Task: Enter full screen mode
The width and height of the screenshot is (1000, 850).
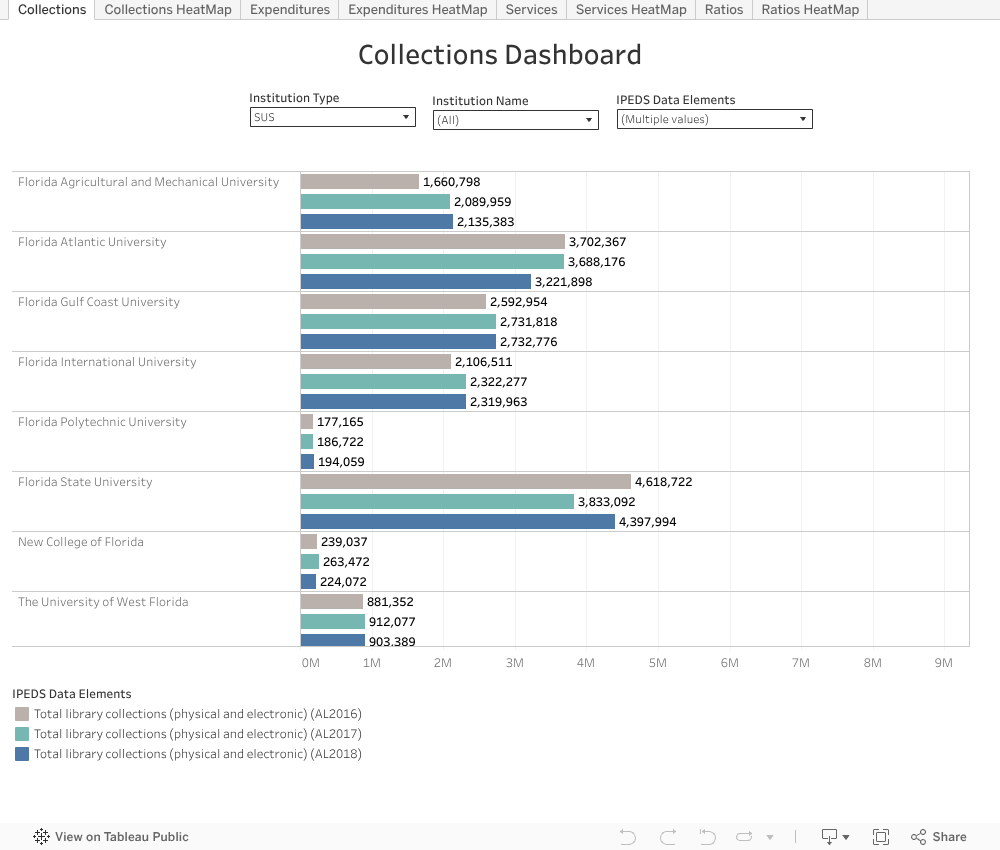Action: (x=881, y=837)
